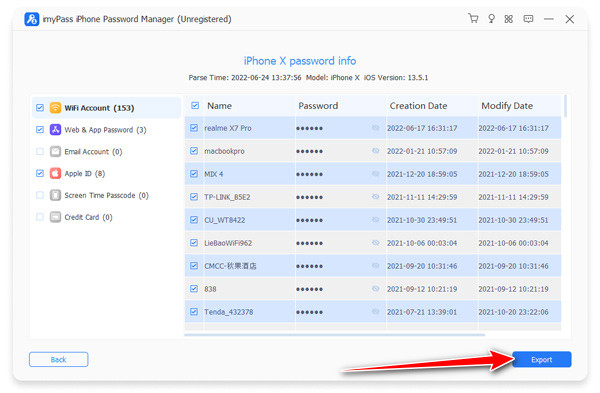Image resolution: width=600 pixels, height=393 pixels.
Task: Sort by the Modify Date column header
Action: coord(507,106)
